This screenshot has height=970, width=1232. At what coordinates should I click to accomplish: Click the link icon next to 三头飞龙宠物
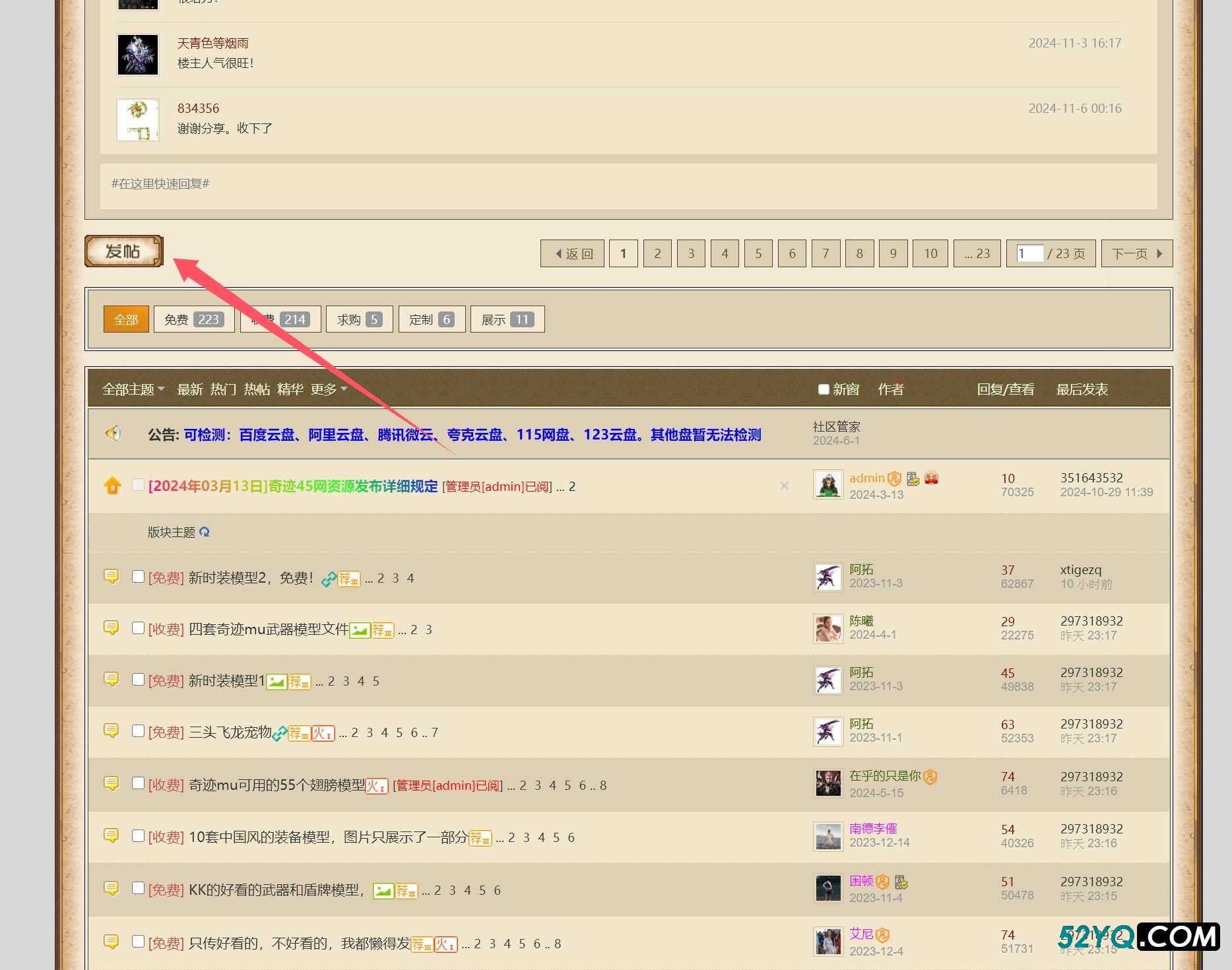pos(279,733)
